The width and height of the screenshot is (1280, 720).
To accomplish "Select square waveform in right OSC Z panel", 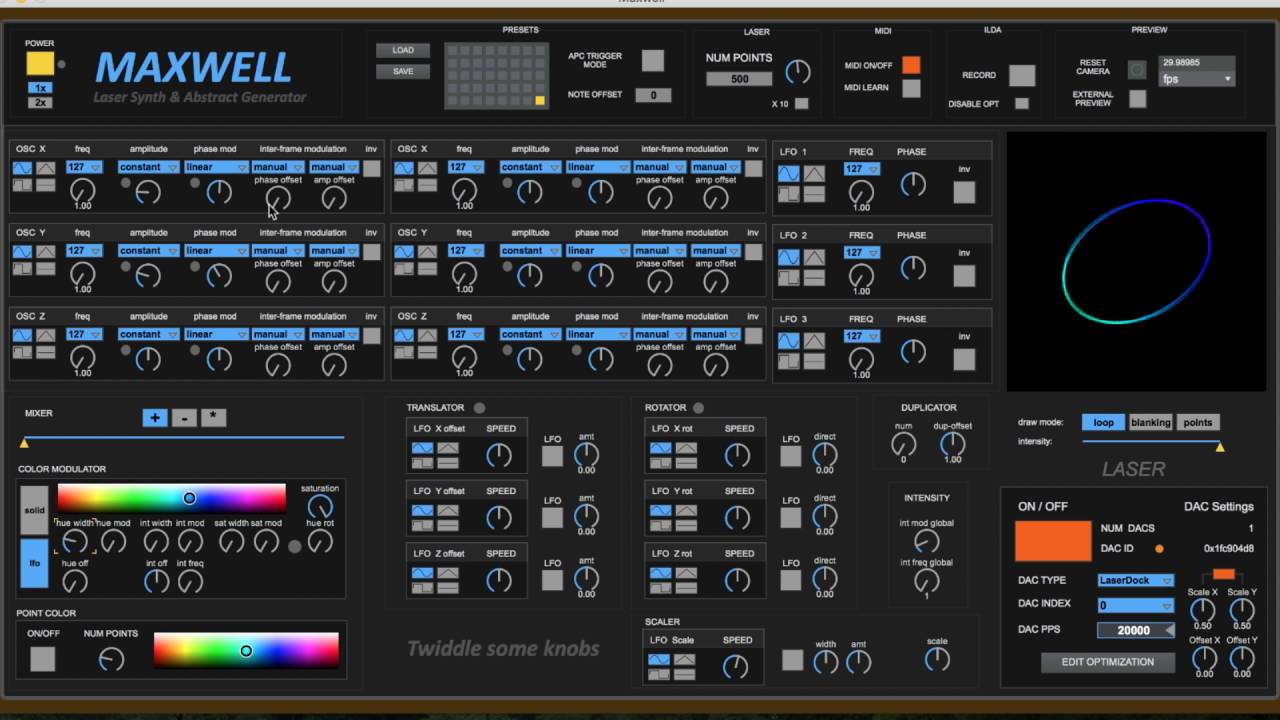I will [x=404, y=352].
